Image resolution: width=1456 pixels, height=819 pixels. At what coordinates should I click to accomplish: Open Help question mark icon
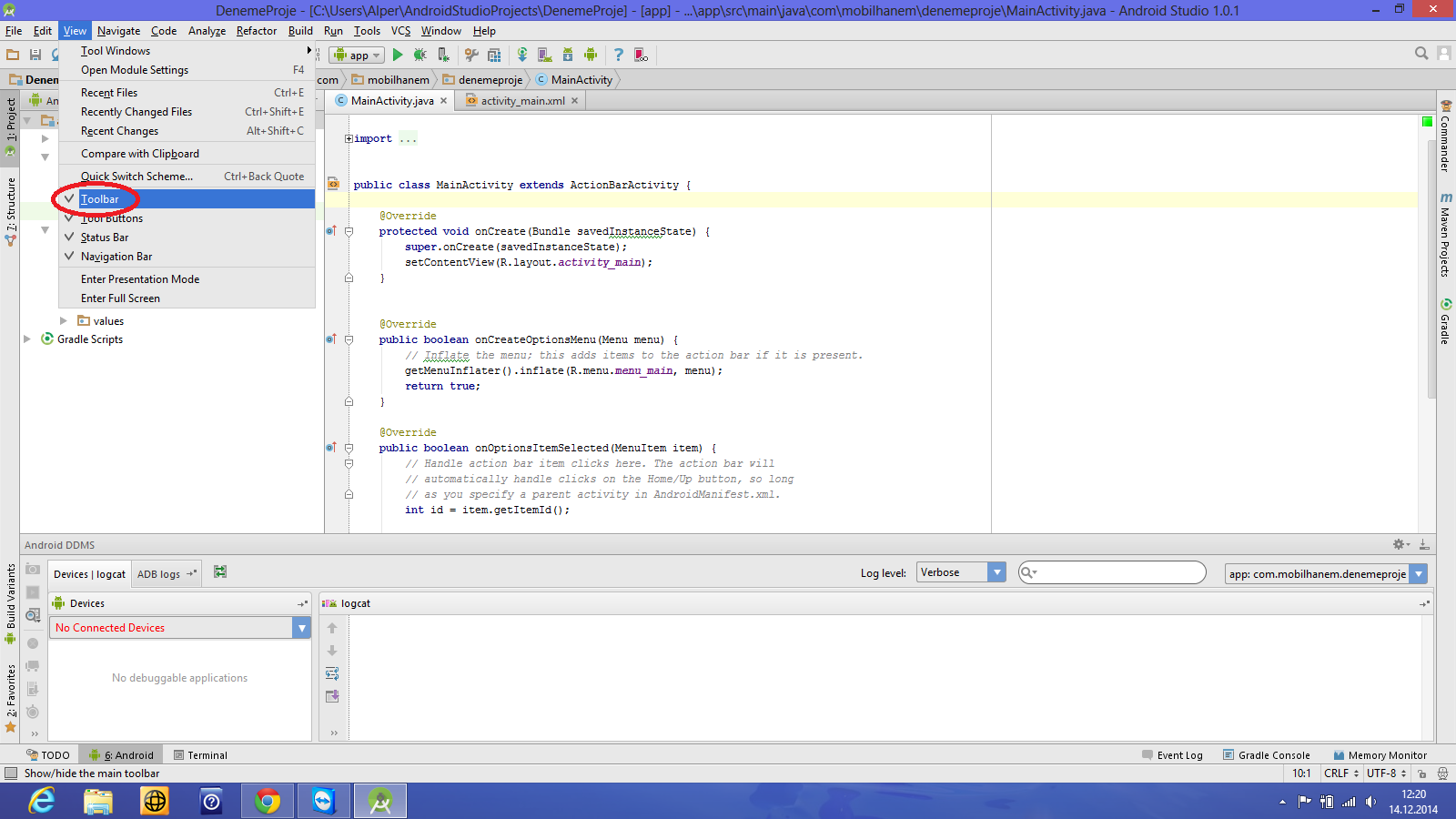click(x=619, y=55)
